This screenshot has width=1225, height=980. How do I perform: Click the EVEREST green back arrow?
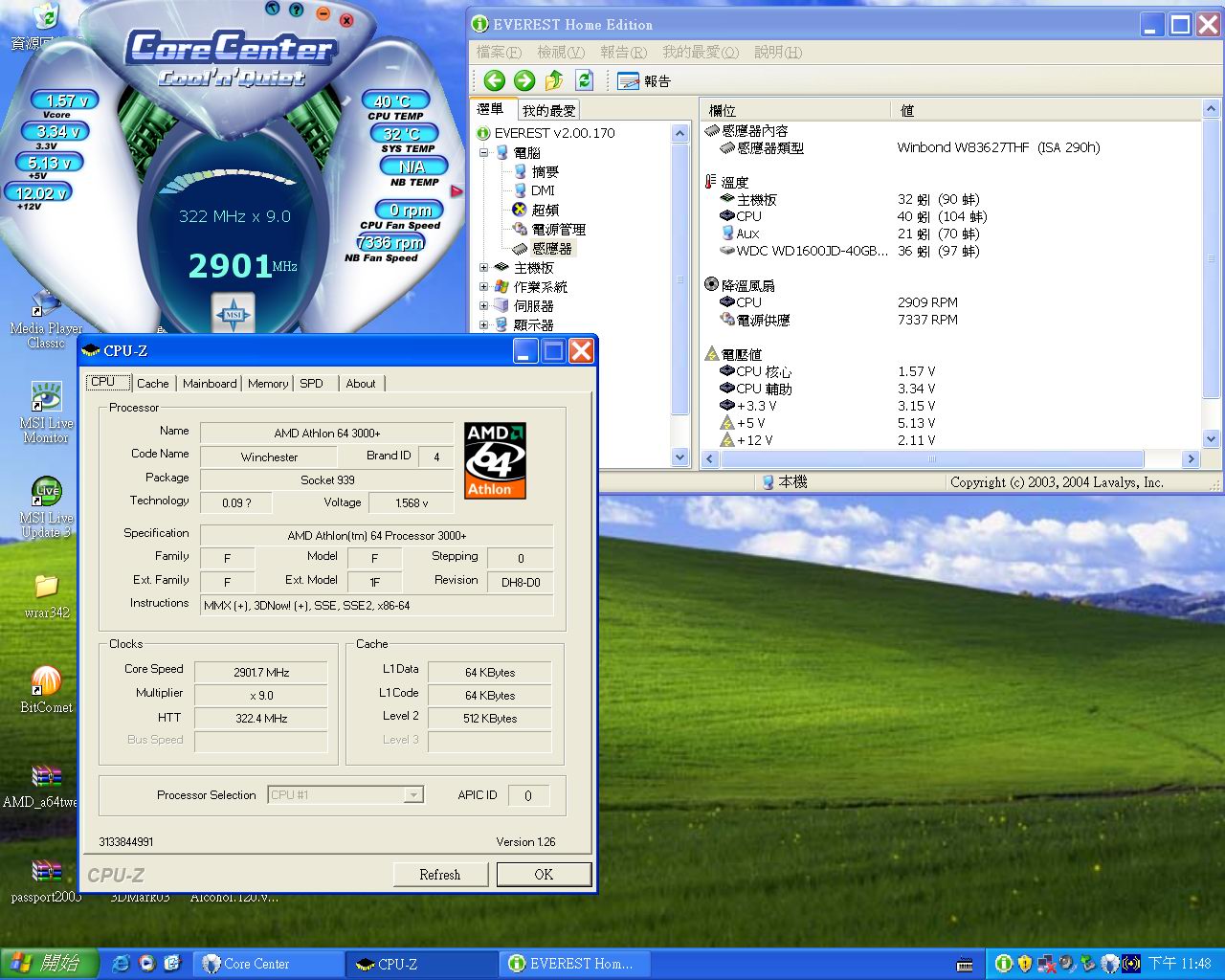point(495,80)
